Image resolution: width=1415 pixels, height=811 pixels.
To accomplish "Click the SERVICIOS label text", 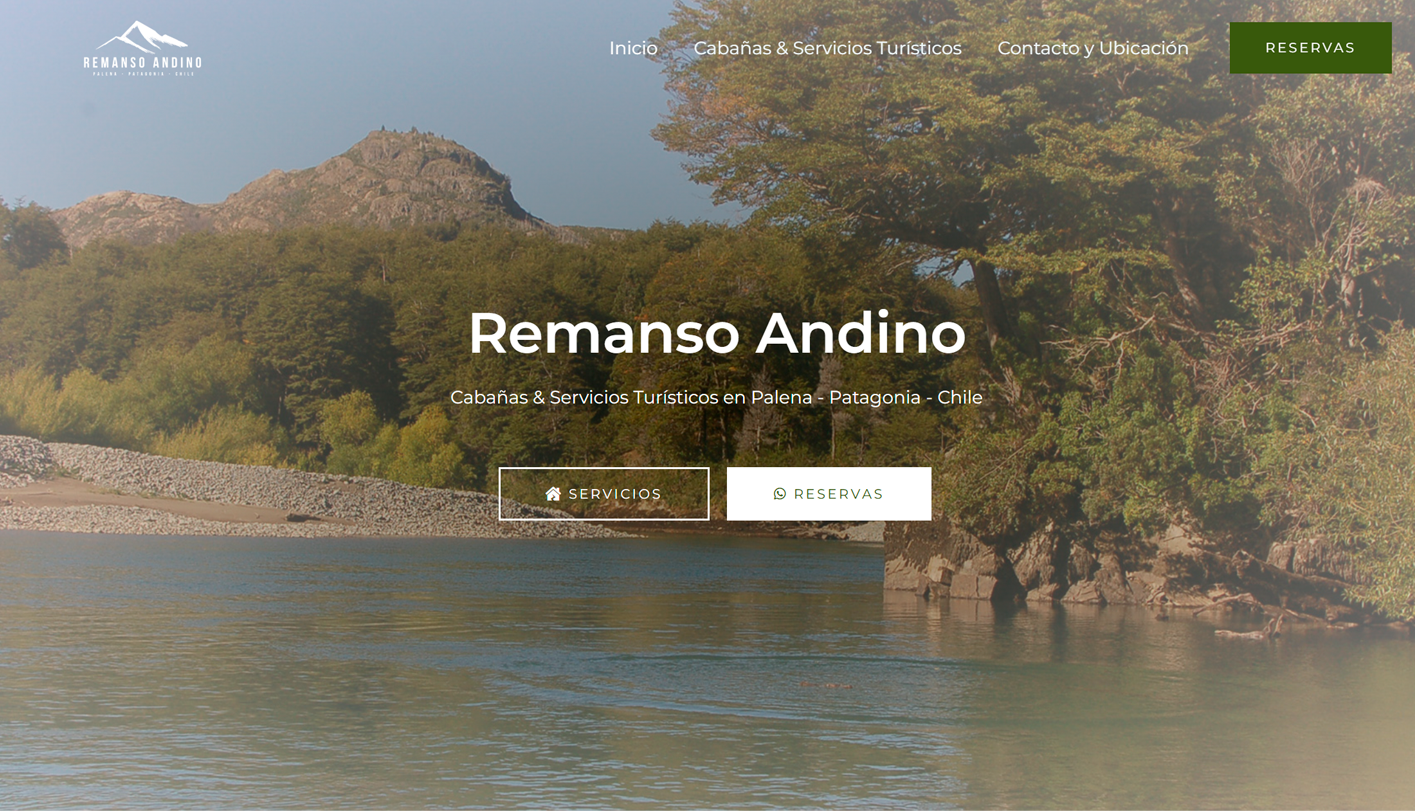I will click(x=615, y=494).
